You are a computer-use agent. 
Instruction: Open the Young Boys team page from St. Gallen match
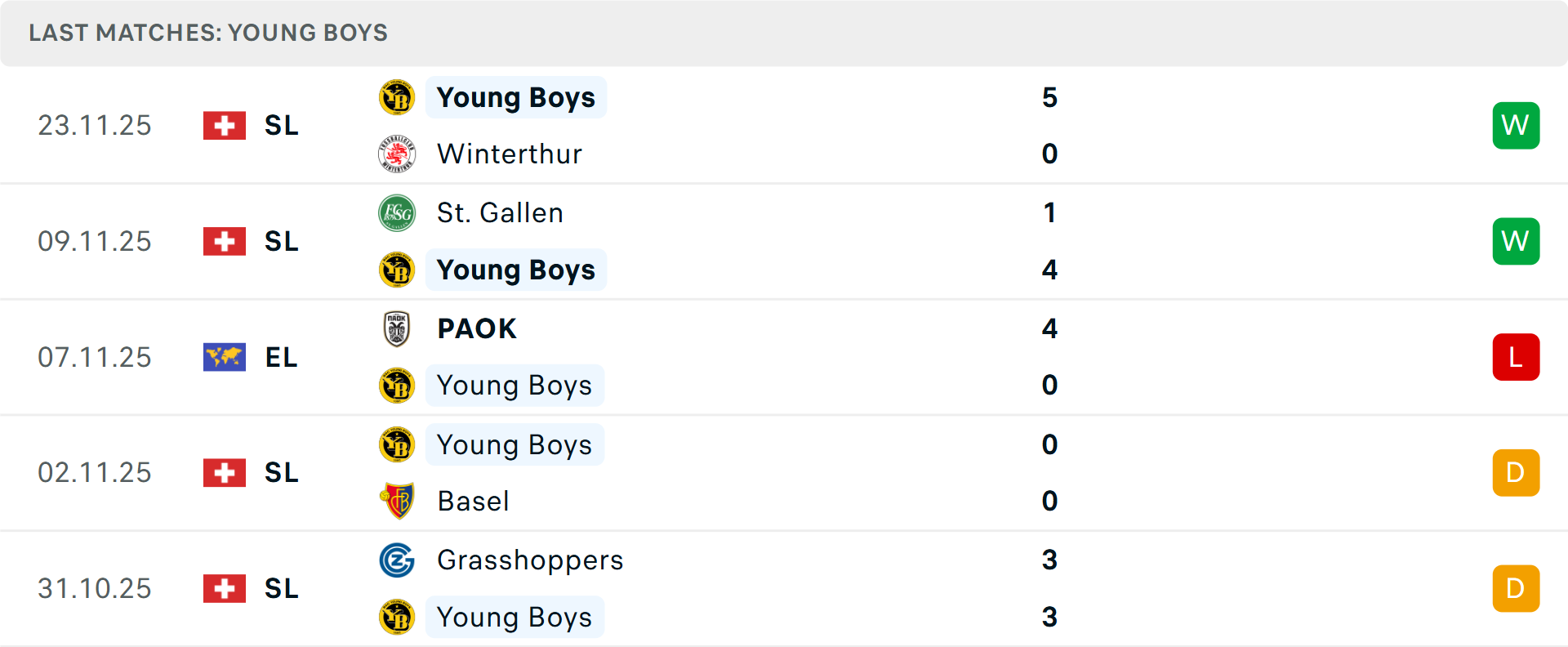coord(516,270)
